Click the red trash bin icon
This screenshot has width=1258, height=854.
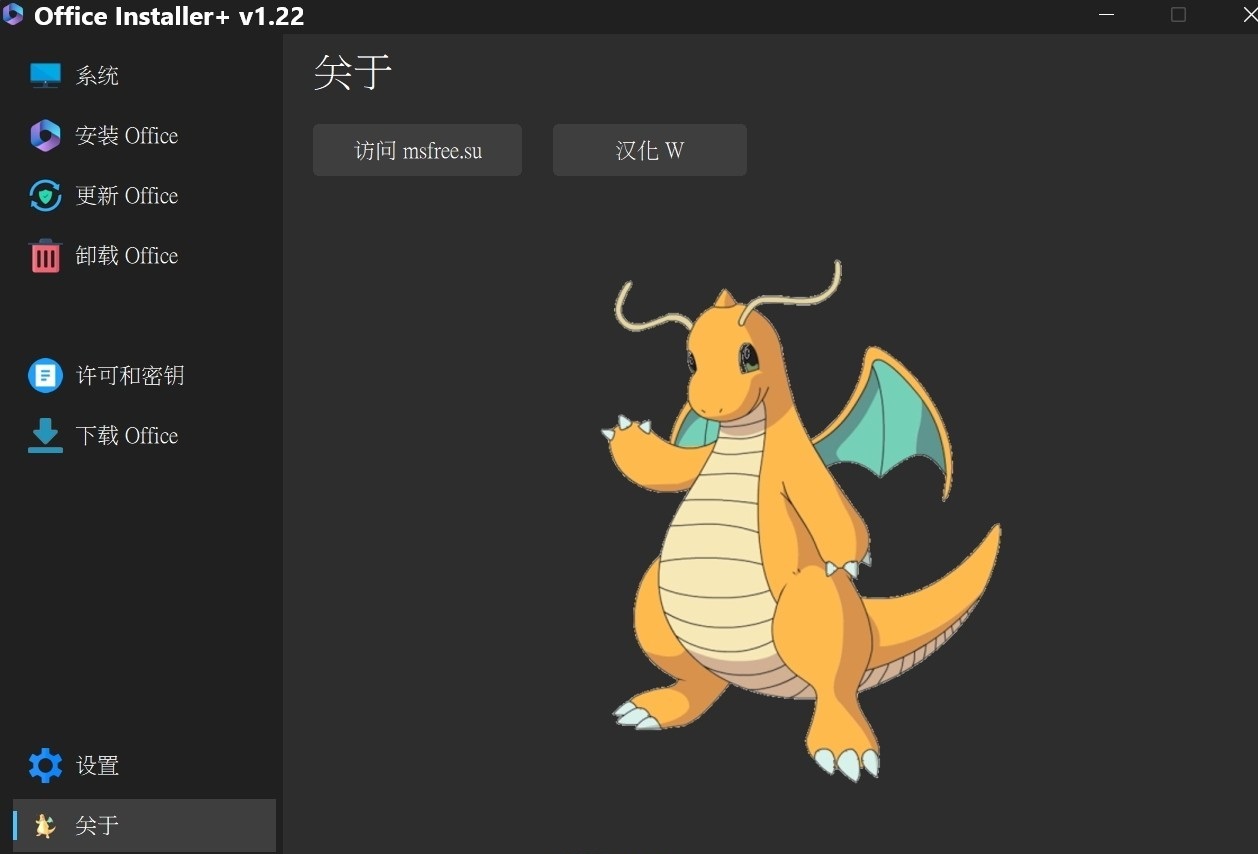[x=45, y=256]
